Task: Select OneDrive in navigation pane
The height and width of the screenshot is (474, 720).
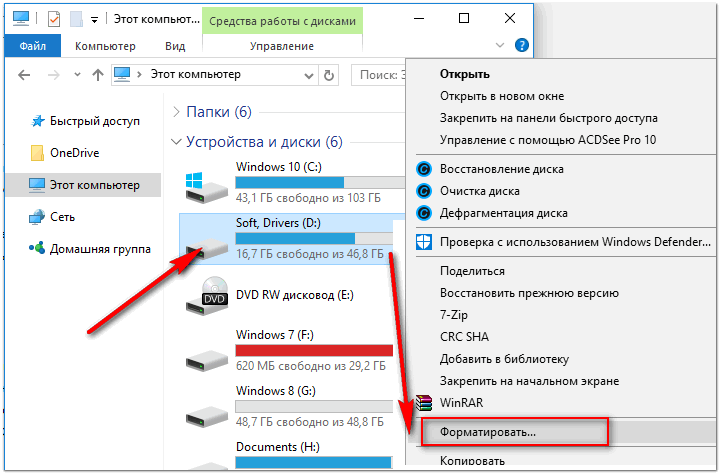Action: [x=64, y=152]
